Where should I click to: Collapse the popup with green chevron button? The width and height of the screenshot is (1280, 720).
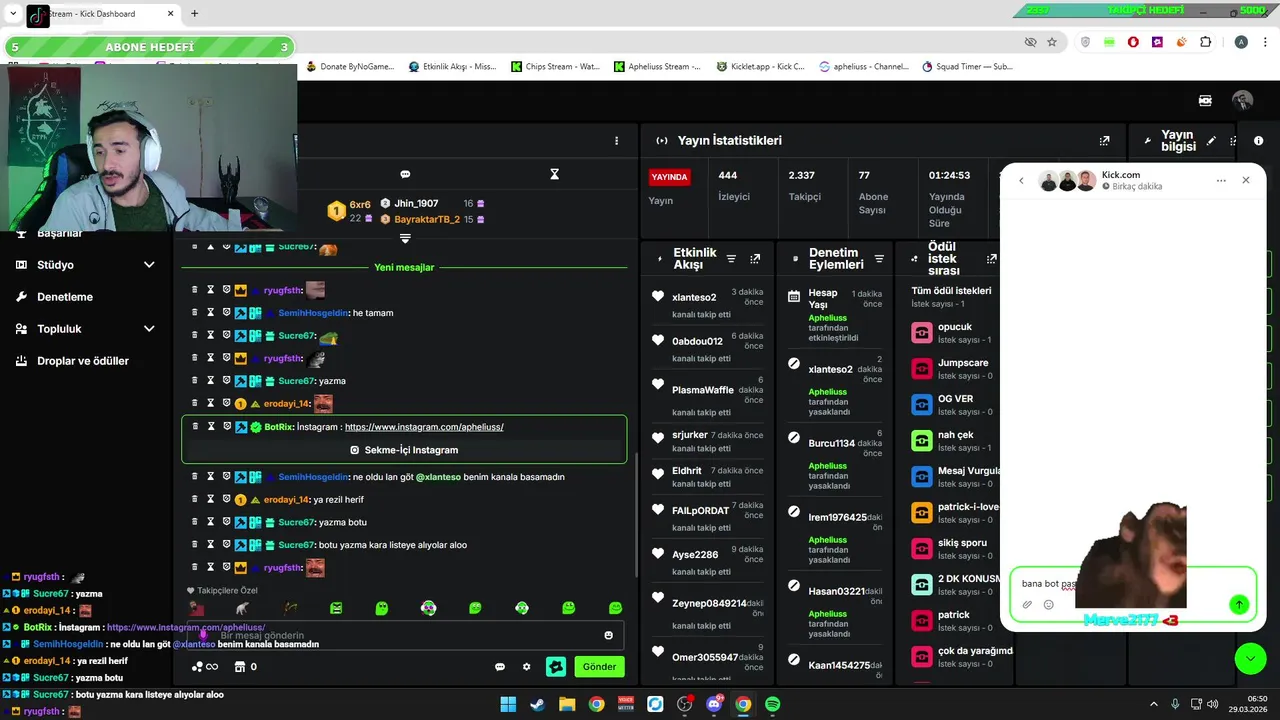pos(1250,658)
